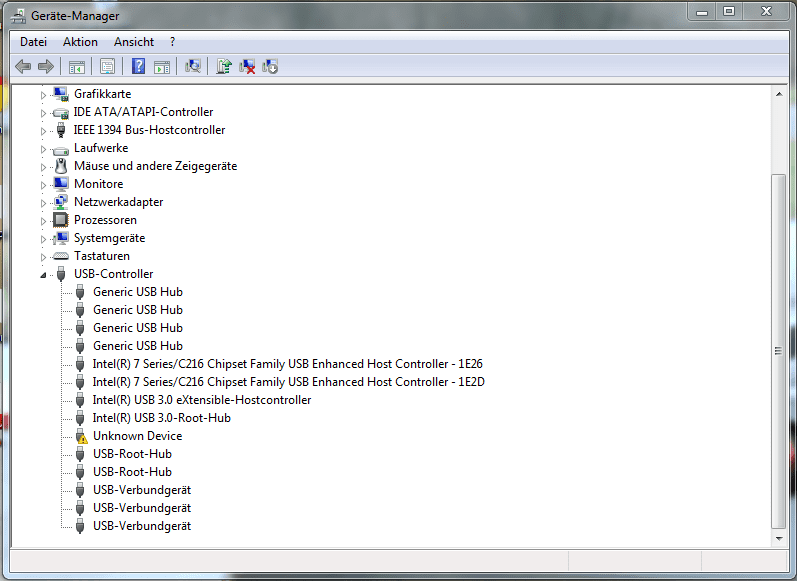Screen dimensions: 797x581
Task: Click the scroll up arrow
Action: (x=779, y=94)
